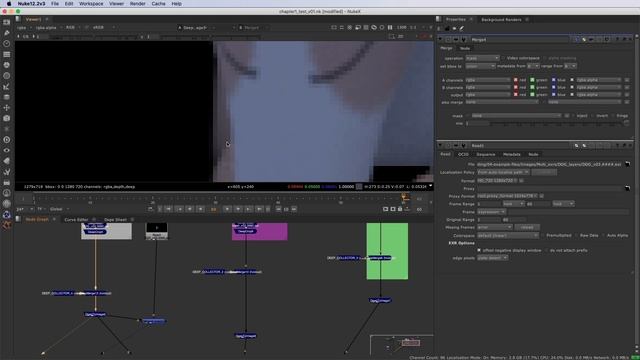Viewport: 640px width, 360px height.
Task: Open the Workspace menu
Action: point(91,4)
